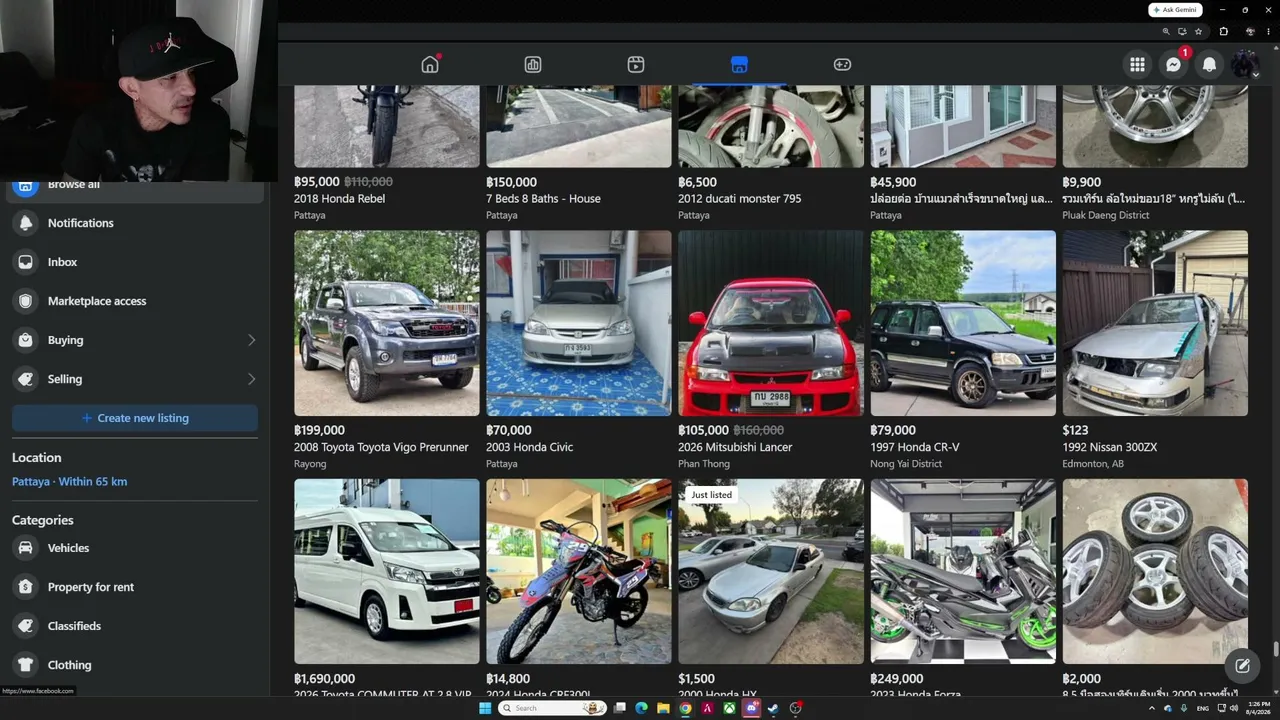Viewport: 1280px width, 720px height.
Task: Open the browser extensions puzzle icon
Action: click(x=1223, y=31)
